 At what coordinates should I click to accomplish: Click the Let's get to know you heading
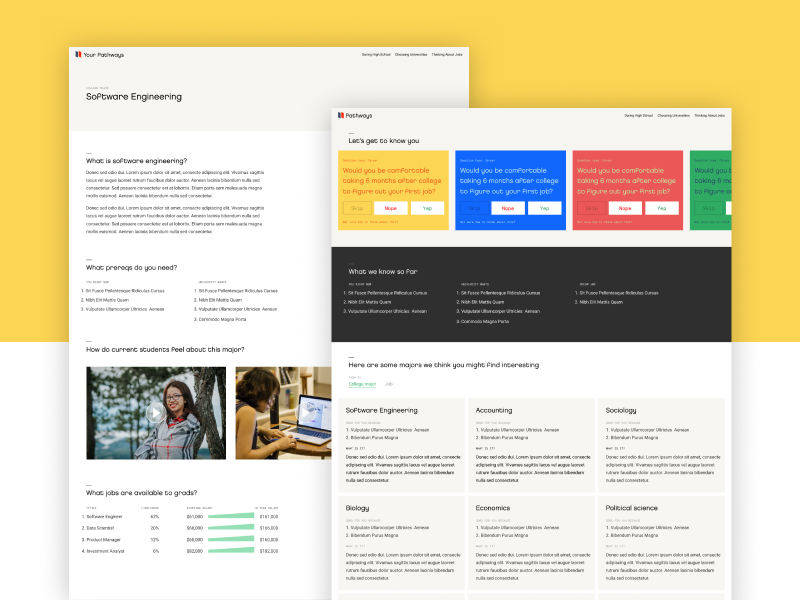(x=384, y=141)
